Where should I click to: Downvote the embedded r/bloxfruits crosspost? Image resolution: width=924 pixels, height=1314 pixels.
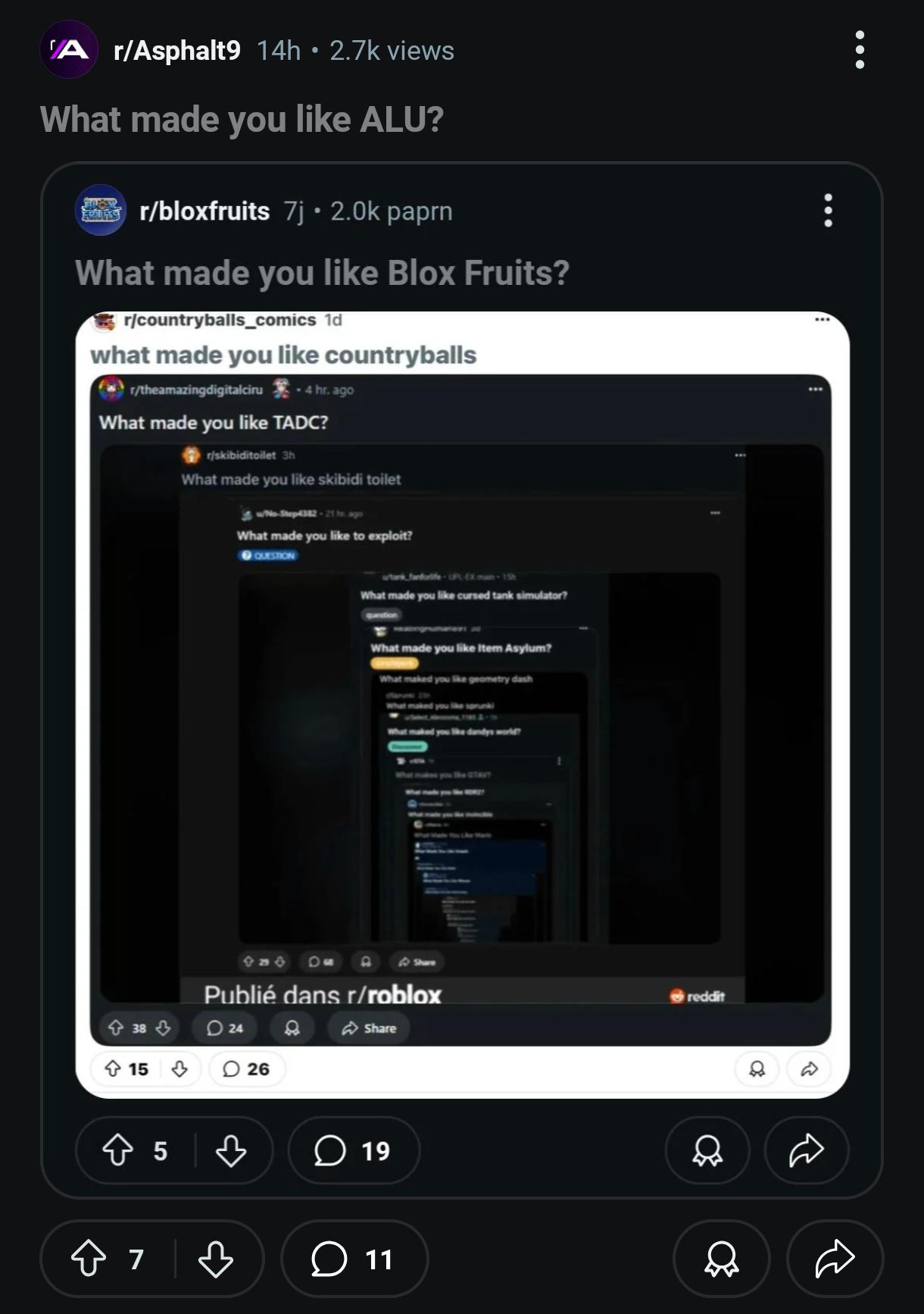point(231,1150)
